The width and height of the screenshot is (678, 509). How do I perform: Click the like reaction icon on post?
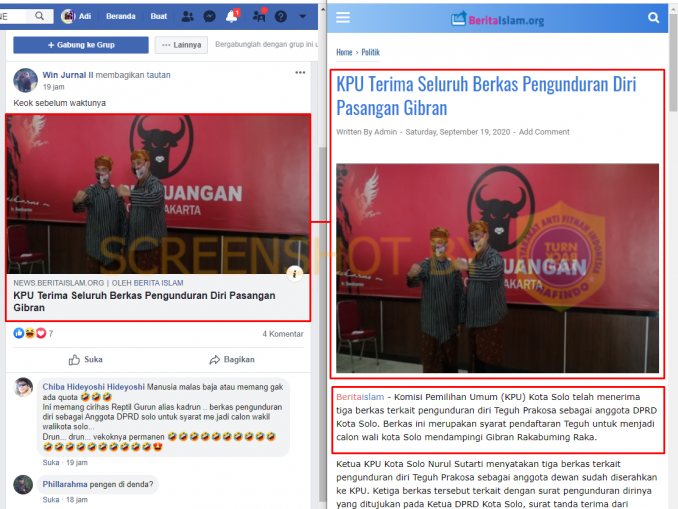19,333
